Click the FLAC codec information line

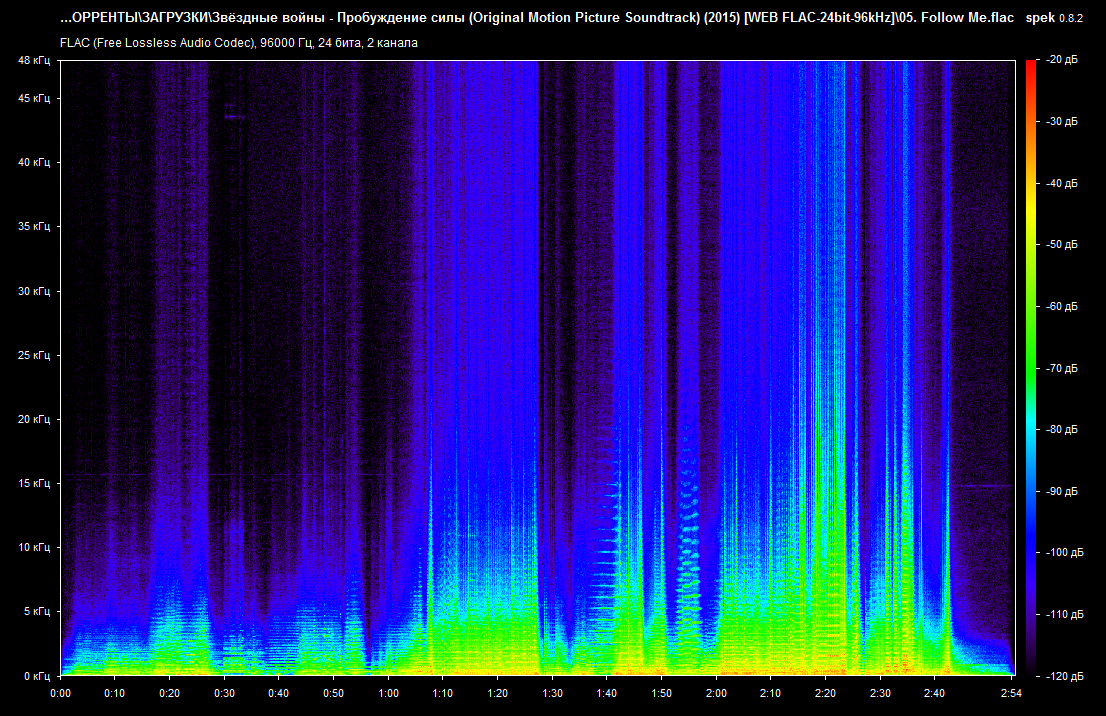[239, 43]
